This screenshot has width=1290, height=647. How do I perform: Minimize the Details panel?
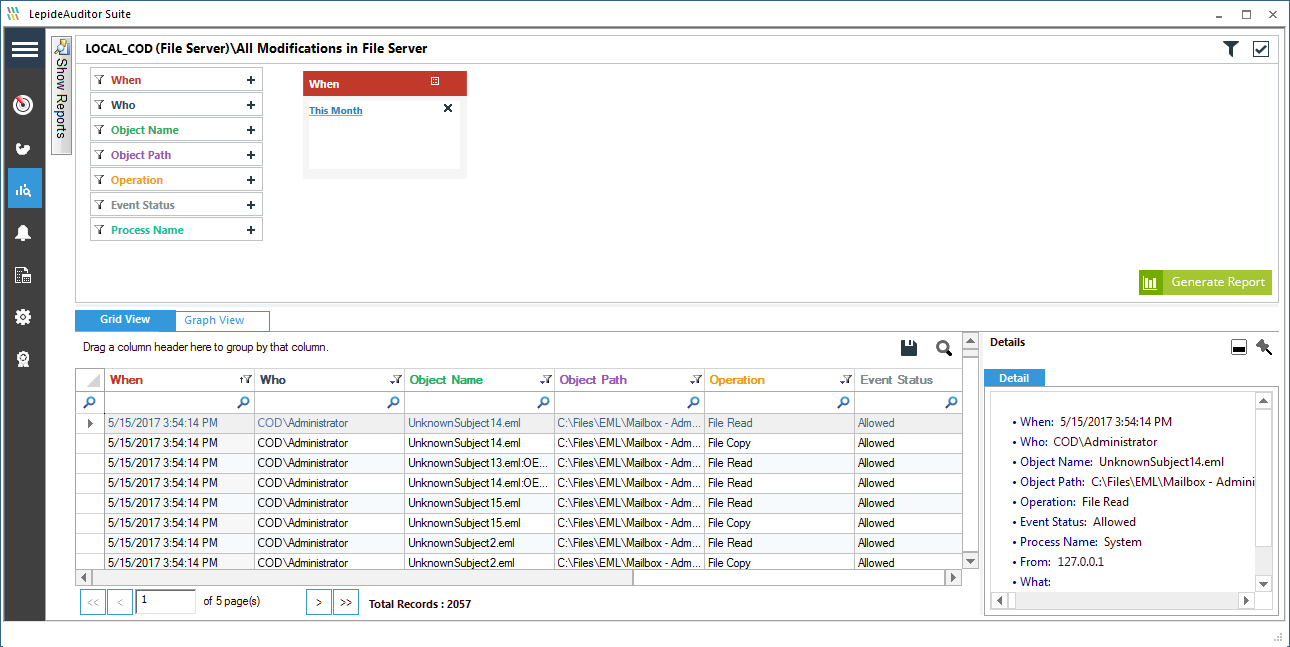pos(1238,347)
